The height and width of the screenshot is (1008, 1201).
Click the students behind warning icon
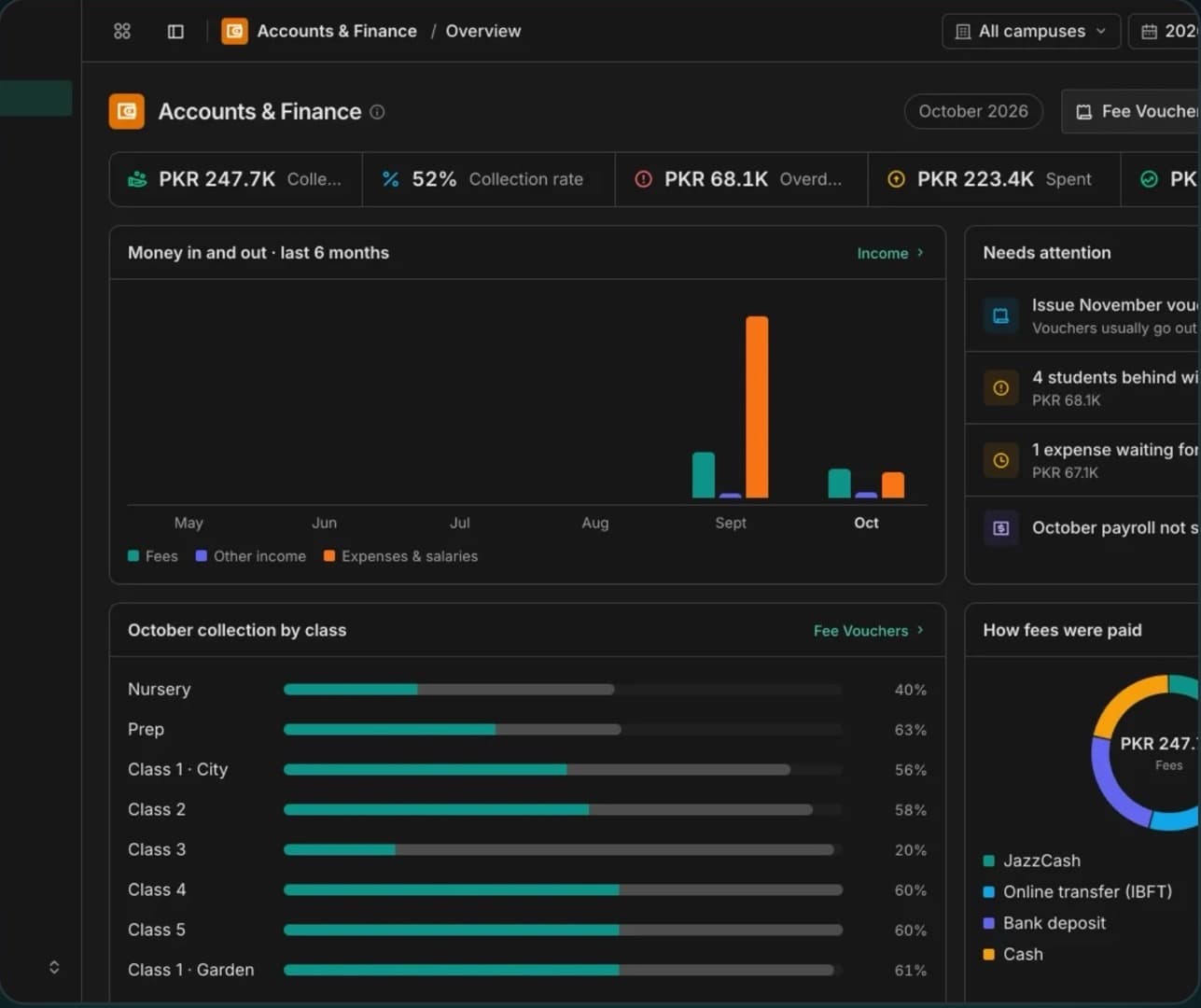point(1000,387)
